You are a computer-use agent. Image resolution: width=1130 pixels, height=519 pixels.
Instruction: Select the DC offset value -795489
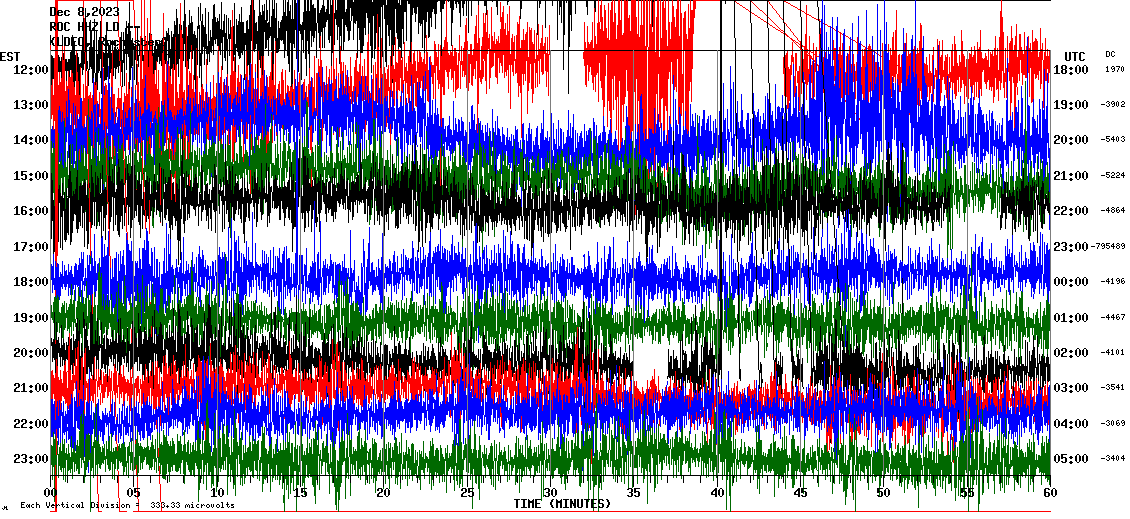click(1110, 247)
